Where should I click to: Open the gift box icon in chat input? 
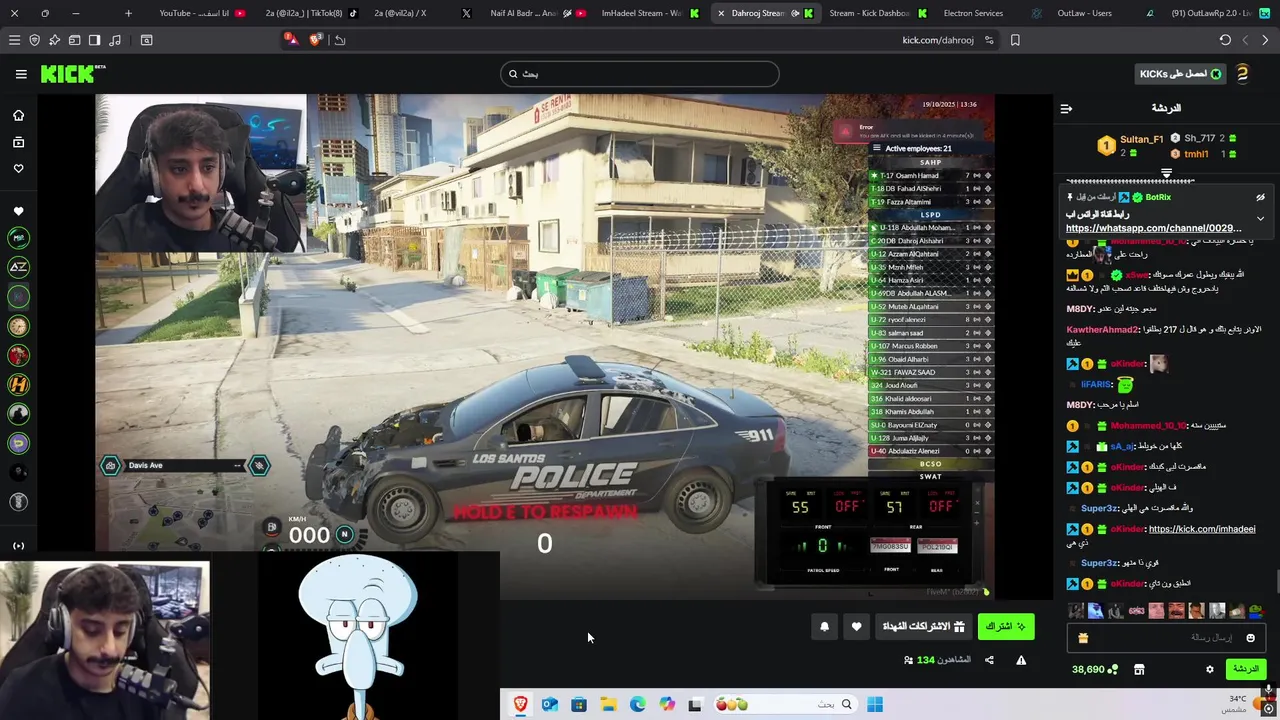1082,638
